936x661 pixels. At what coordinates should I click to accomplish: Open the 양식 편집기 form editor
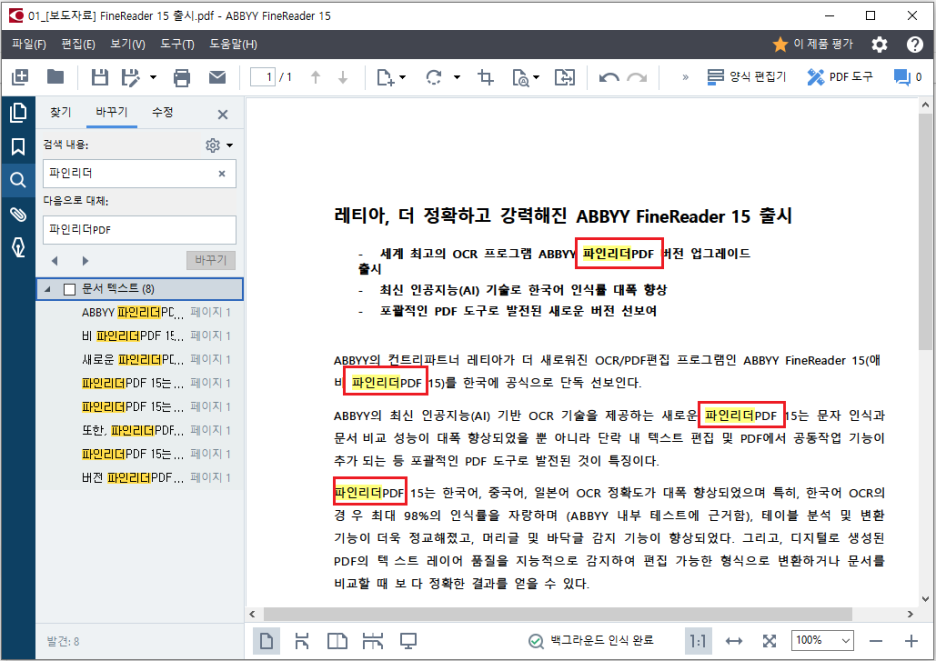coord(747,77)
